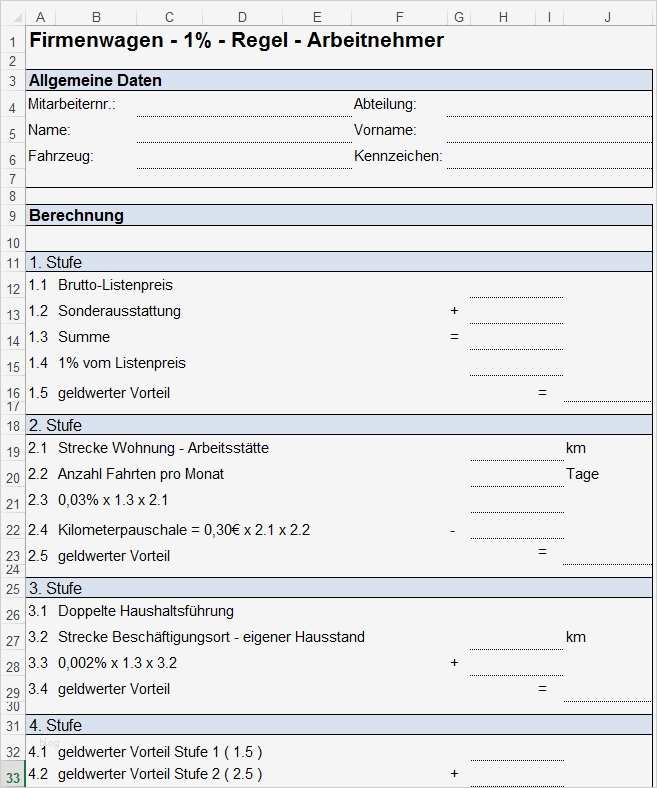Select column B header
Screen dimensions: 657x788
pyautogui.click(x=95, y=17)
